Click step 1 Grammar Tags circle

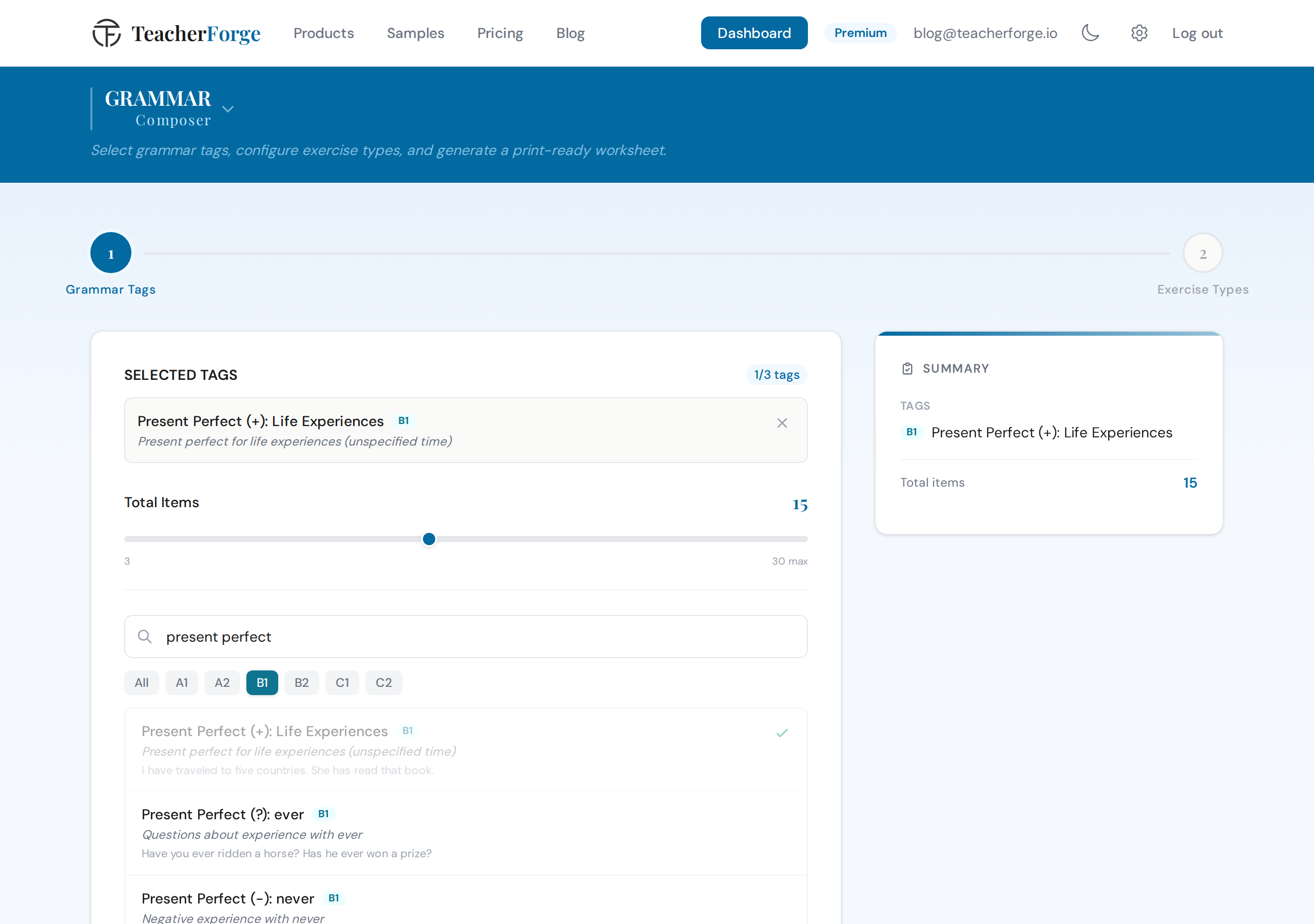click(111, 253)
